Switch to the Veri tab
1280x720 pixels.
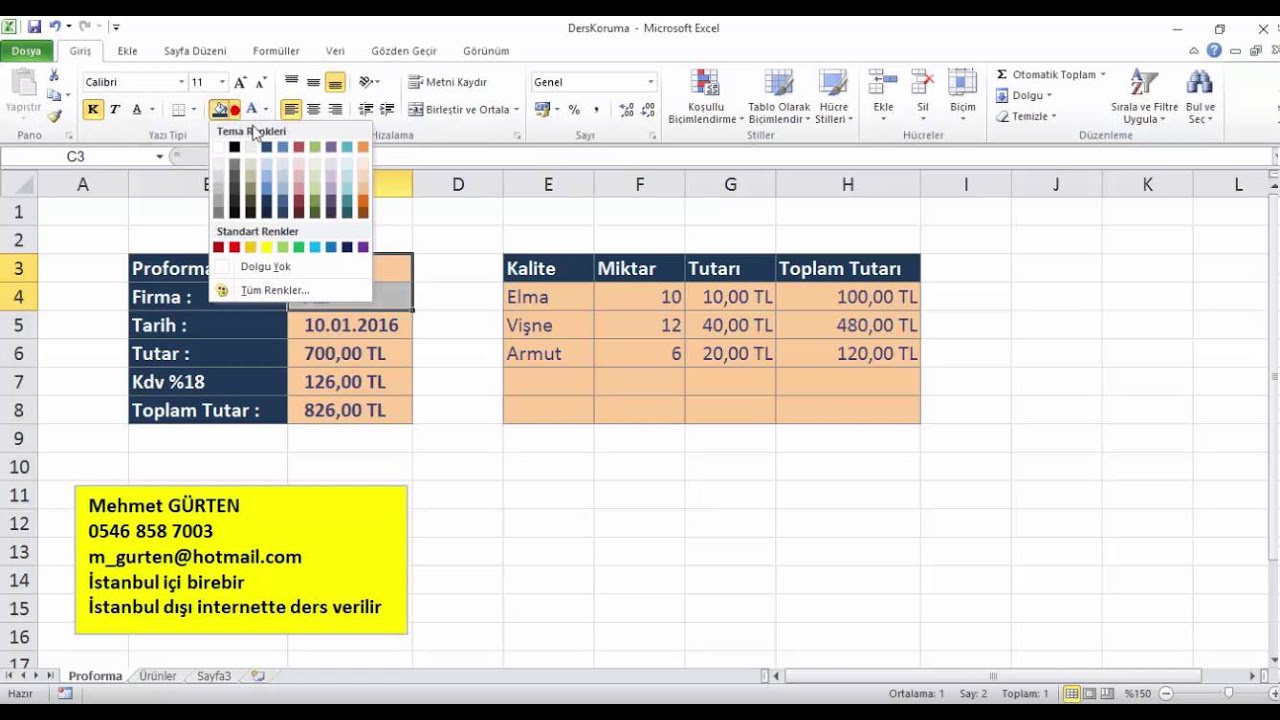click(x=335, y=51)
